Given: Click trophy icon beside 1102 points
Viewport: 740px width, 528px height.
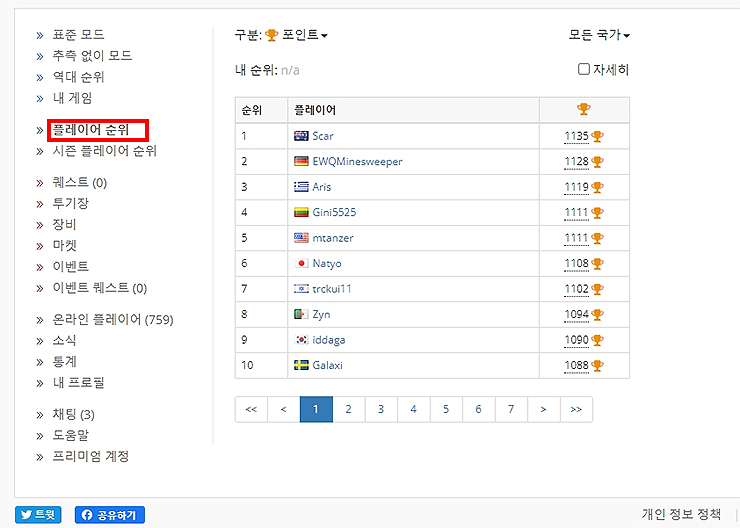Looking at the screenshot, I should click(x=597, y=290).
